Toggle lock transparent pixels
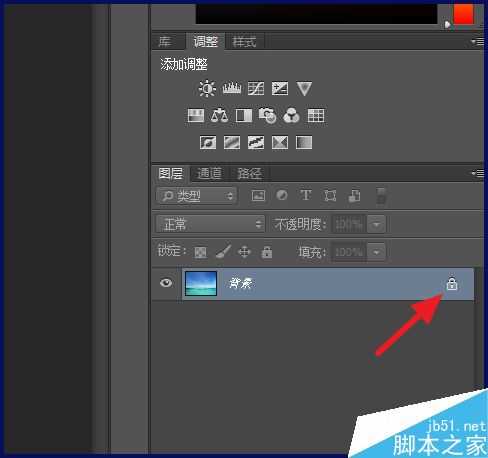The width and height of the screenshot is (488, 458). click(x=200, y=252)
